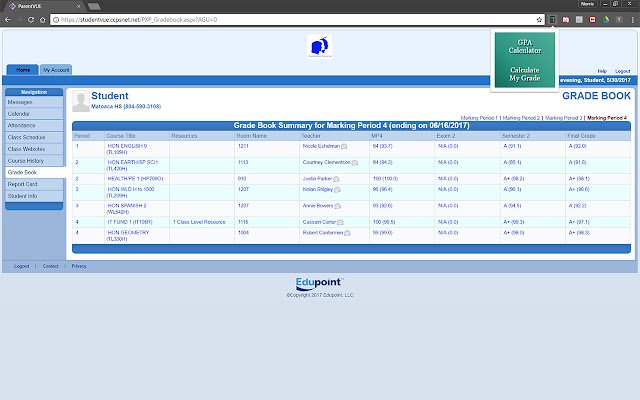Image resolution: width=640 pixels, height=400 pixels.
Task: Email teacher Annie Bowers via envelope icon
Action: click(x=338, y=206)
